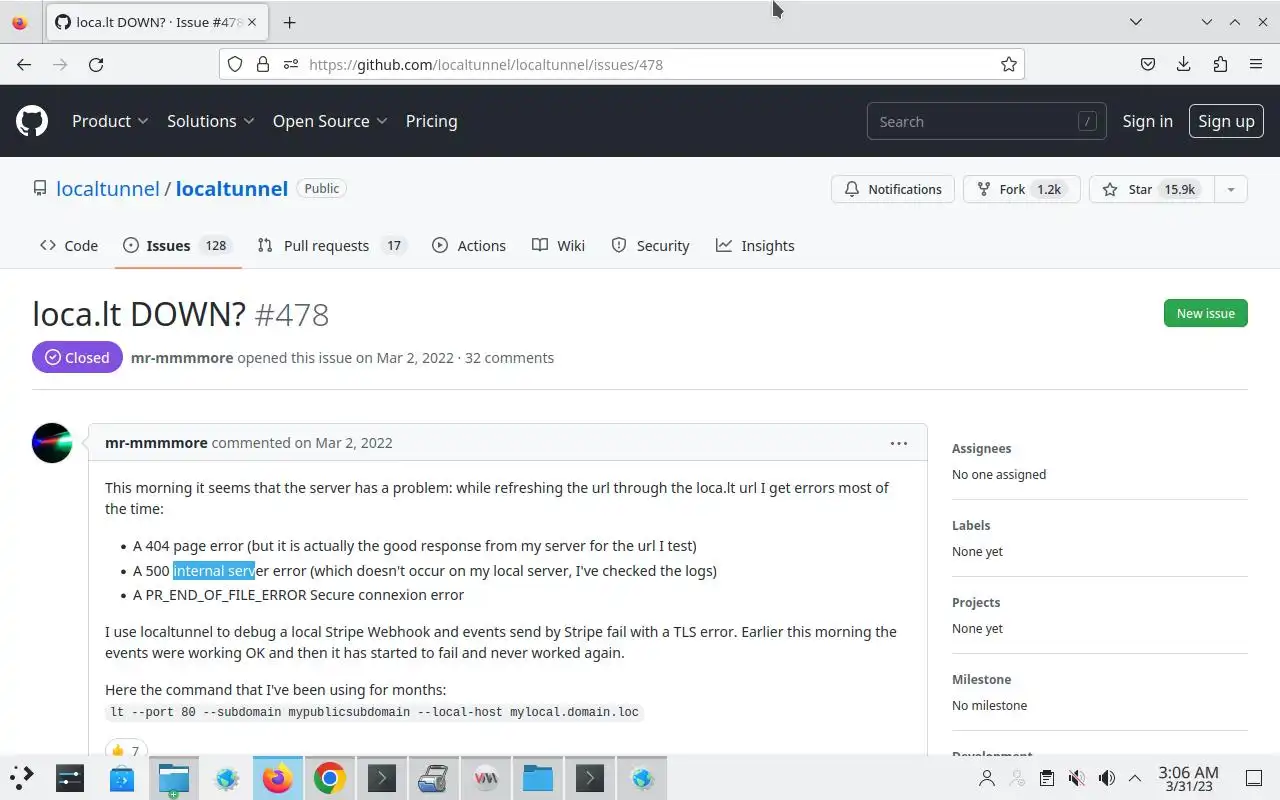Click the taskbar volume muted icon
The width and height of the screenshot is (1280, 800).
coord(1077,778)
